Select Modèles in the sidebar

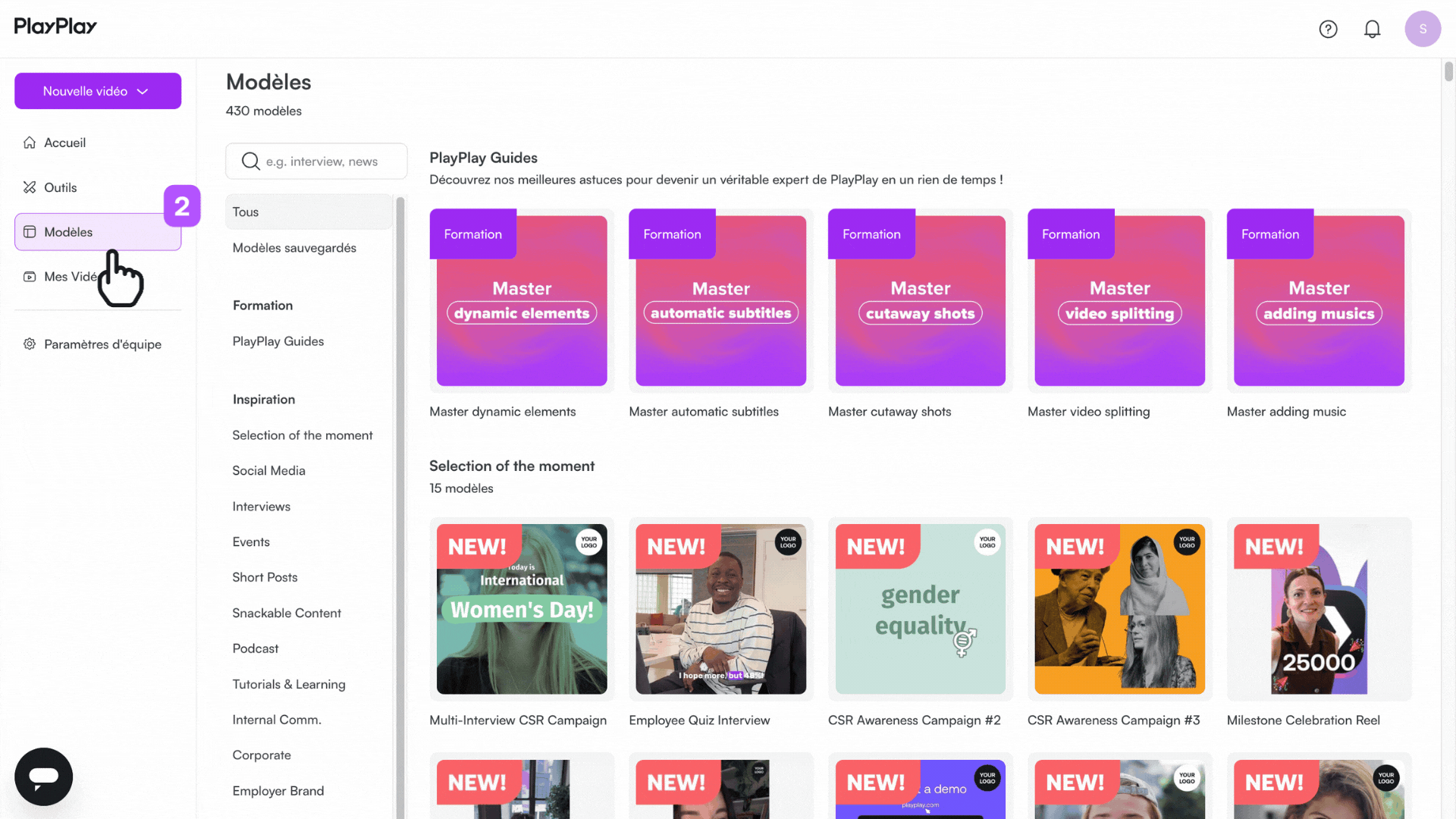pyautogui.click(x=98, y=232)
